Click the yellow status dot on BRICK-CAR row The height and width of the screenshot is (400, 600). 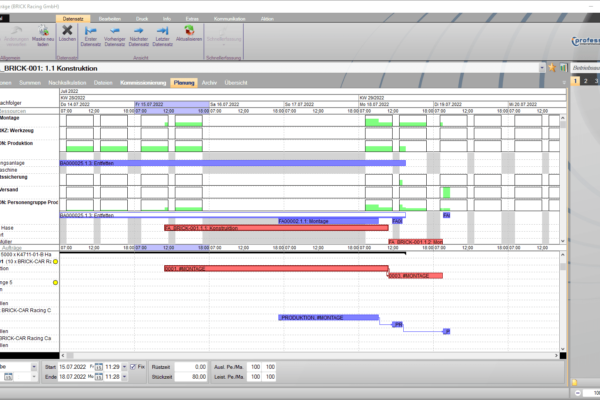[x=55, y=261]
